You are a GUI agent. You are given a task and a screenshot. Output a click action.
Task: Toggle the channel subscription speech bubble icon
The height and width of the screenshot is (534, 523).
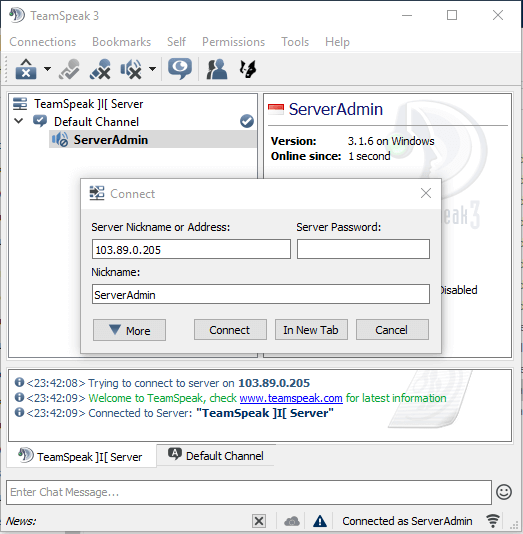click(x=180, y=69)
